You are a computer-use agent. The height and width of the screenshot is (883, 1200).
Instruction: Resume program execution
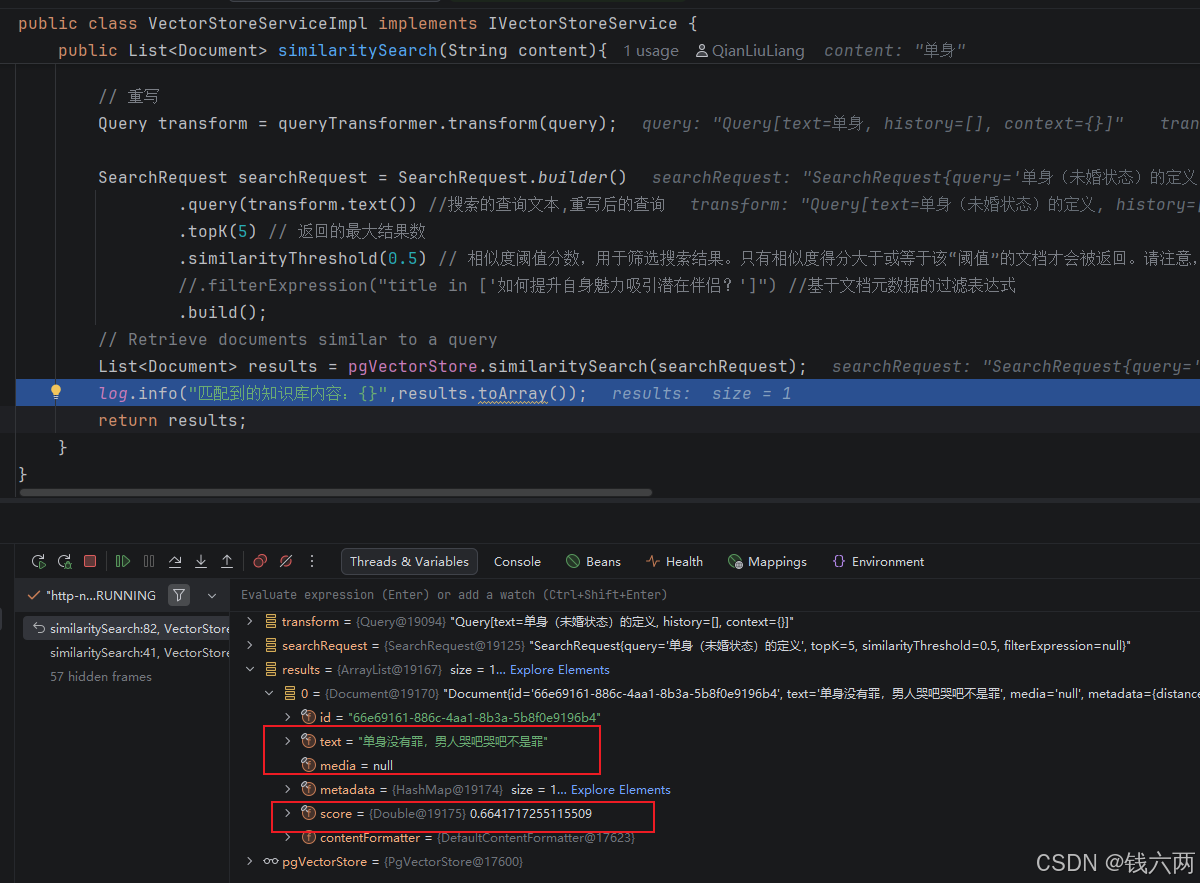pyautogui.click(x=123, y=561)
